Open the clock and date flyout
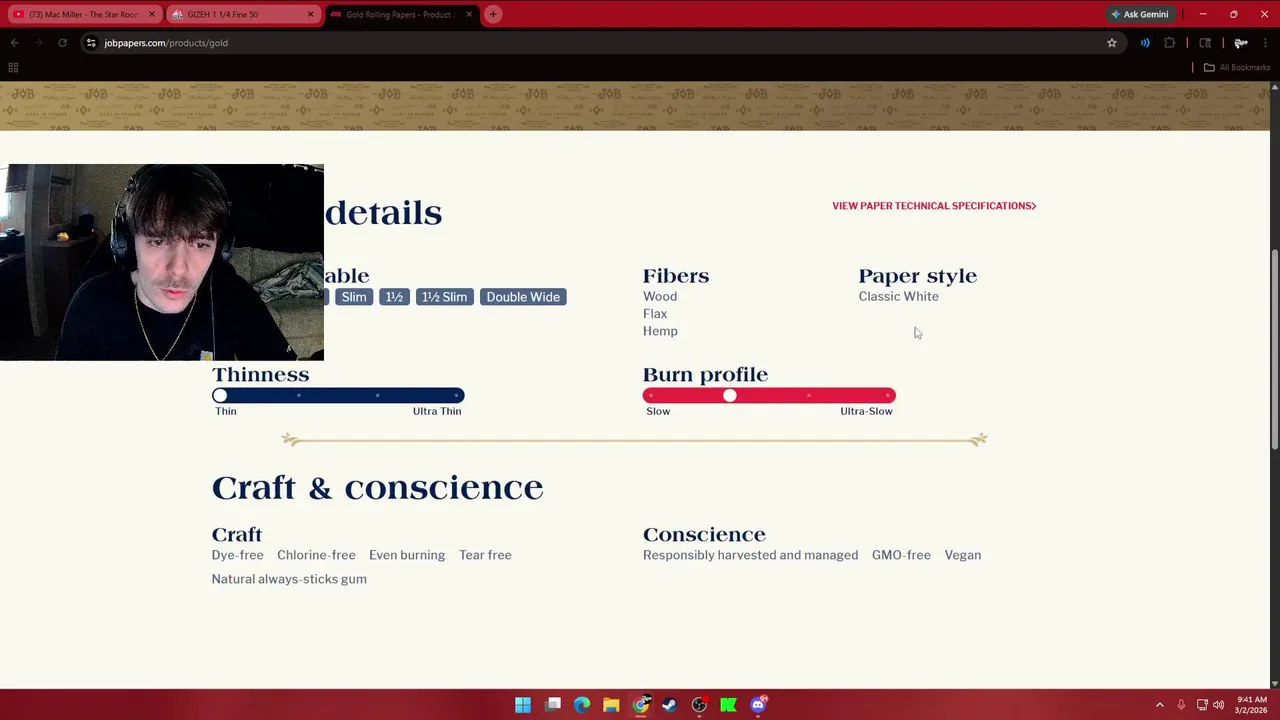This screenshot has height=720, width=1280. click(1251, 705)
